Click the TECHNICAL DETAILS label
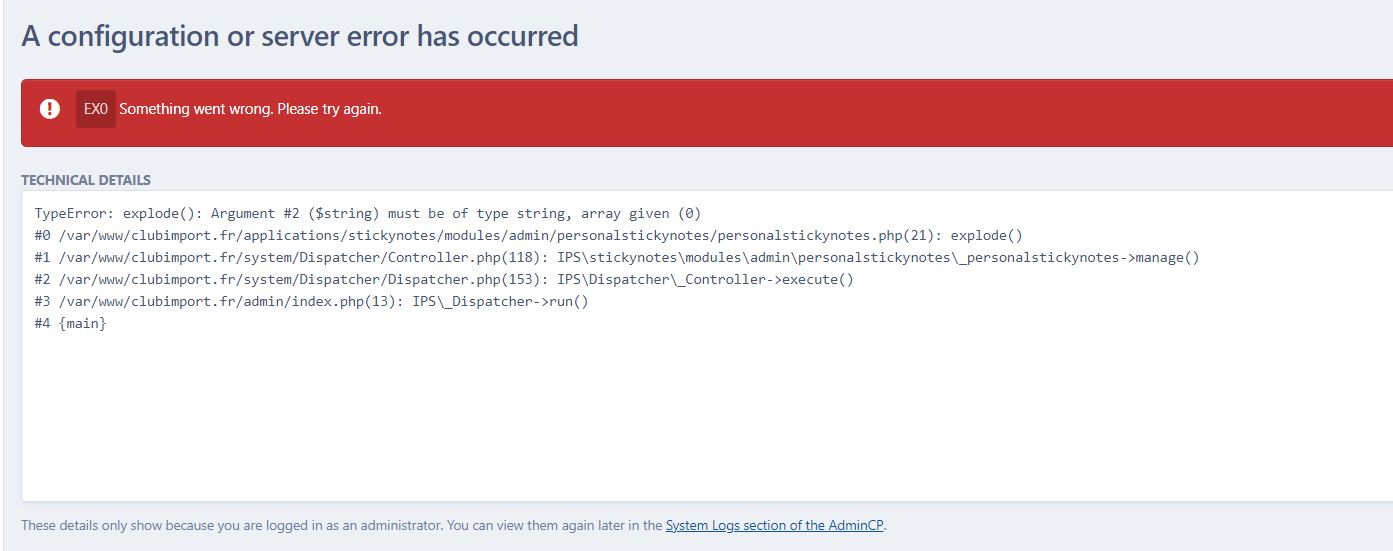Viewport: 1393px width, 551px height. point(86,180)
